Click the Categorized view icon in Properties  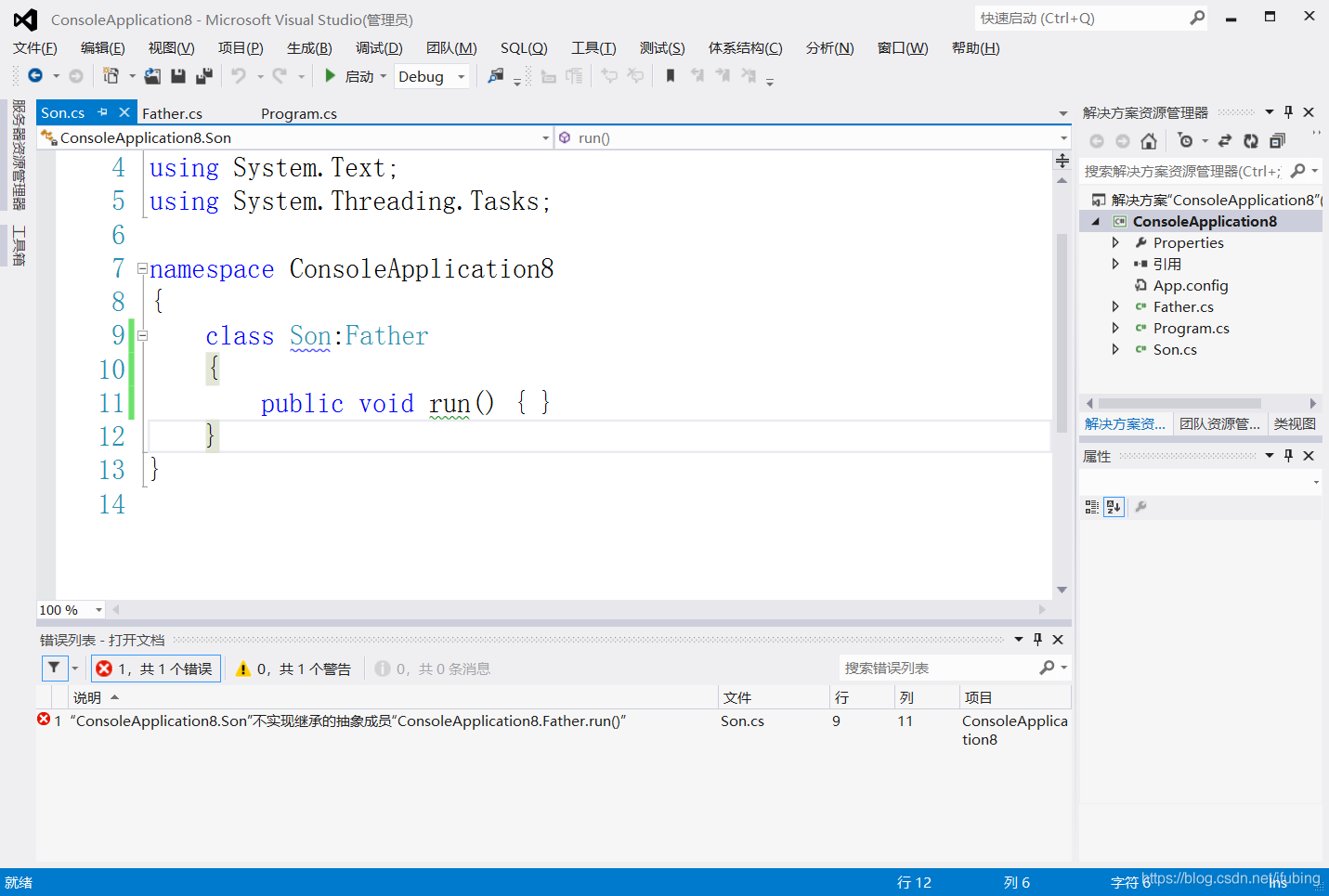click(1092, 507)
